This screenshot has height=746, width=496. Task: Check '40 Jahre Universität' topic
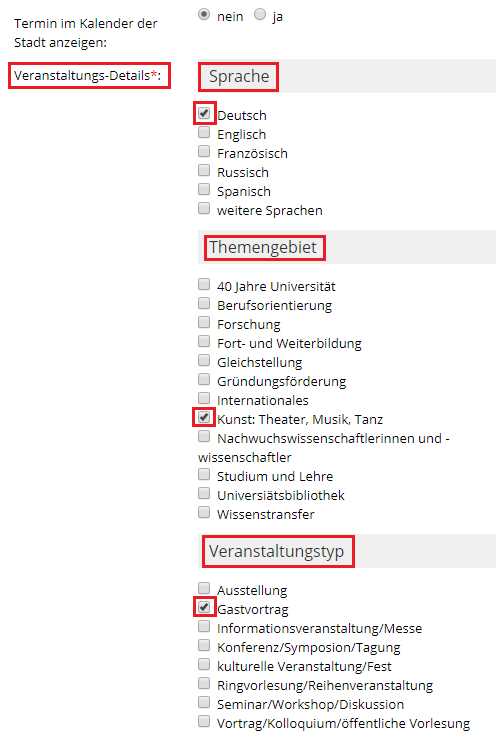pos(204,285)
